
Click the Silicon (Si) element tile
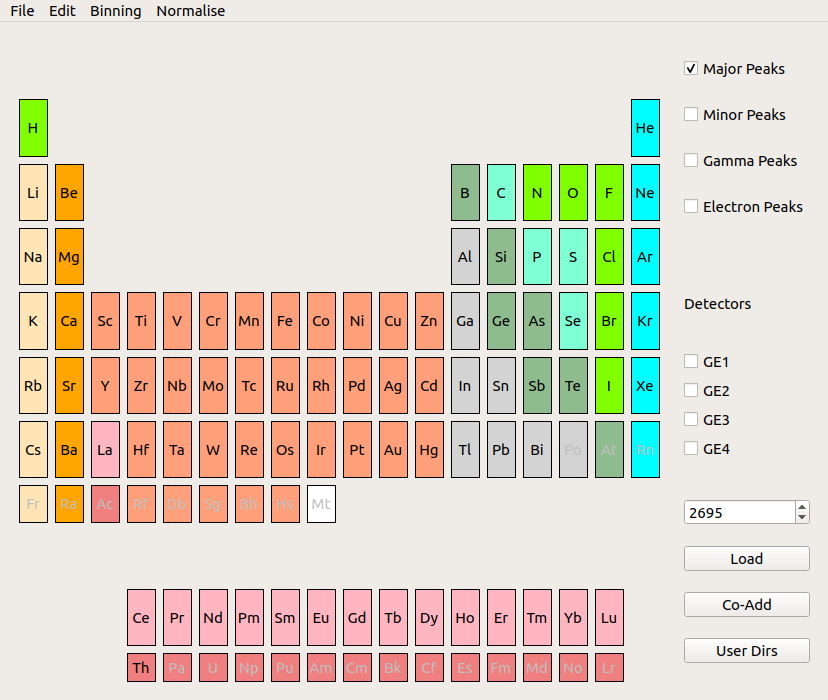[x=501, y=257]
